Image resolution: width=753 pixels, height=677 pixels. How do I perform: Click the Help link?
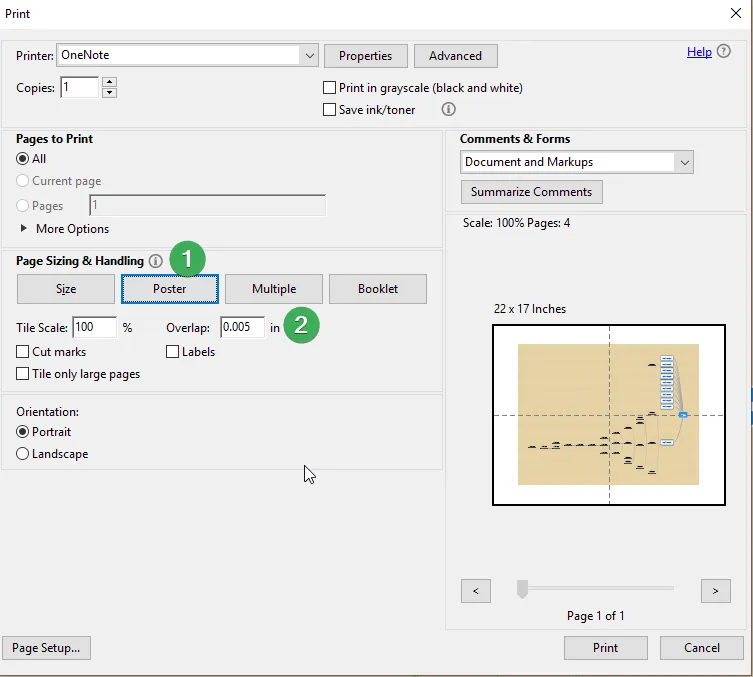699,52
